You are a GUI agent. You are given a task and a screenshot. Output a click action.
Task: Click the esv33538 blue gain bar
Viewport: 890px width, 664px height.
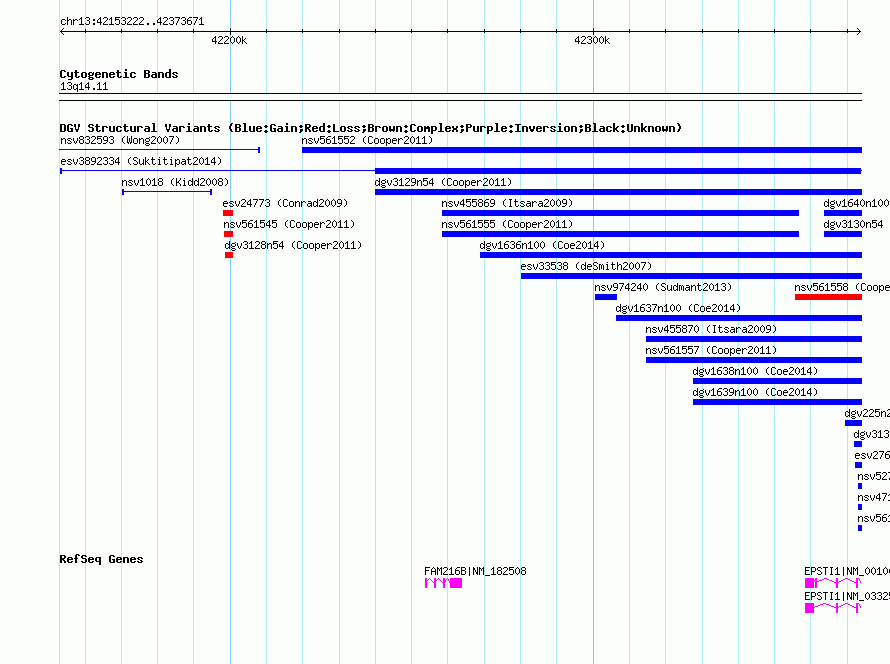pyautogui.click(x=691, y=276)
